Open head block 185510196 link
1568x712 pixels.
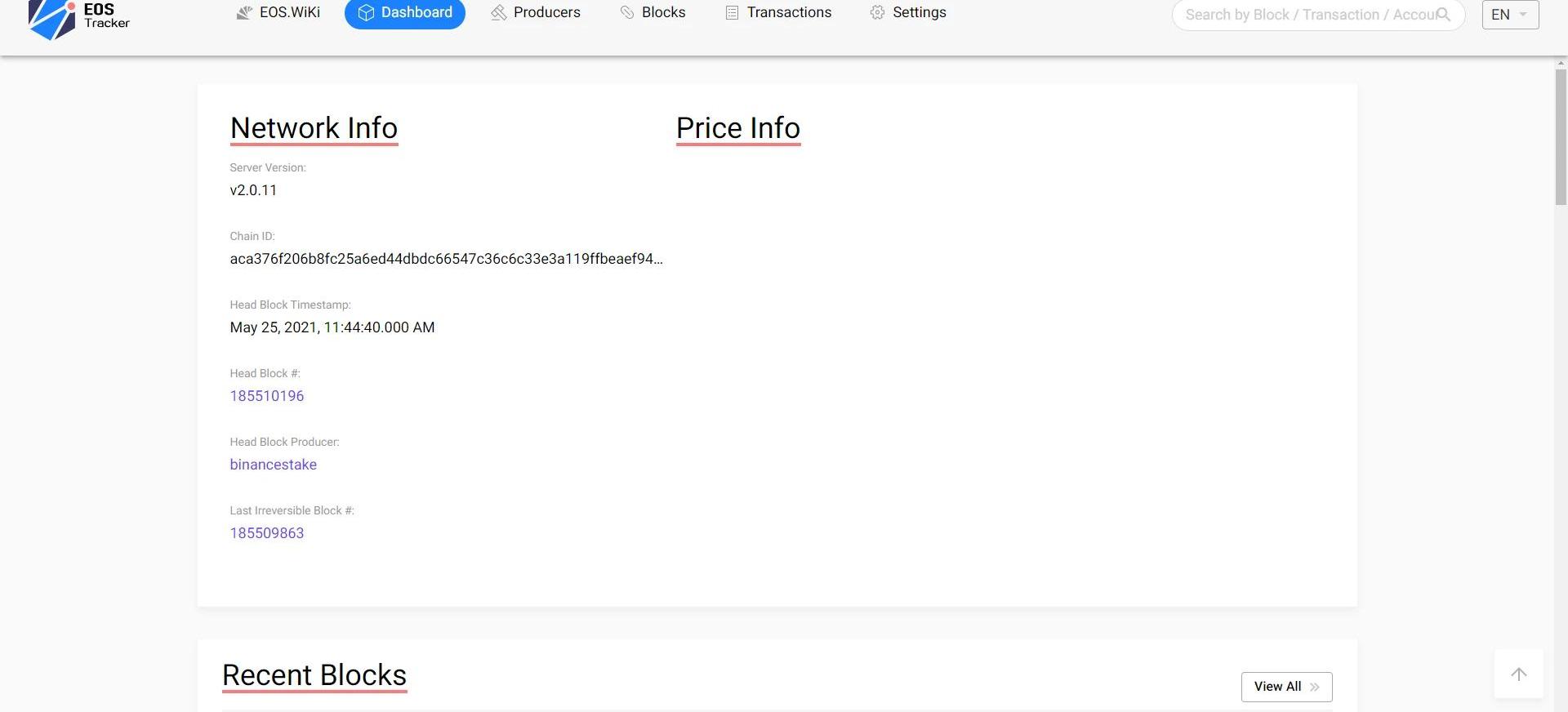(267, 396)
